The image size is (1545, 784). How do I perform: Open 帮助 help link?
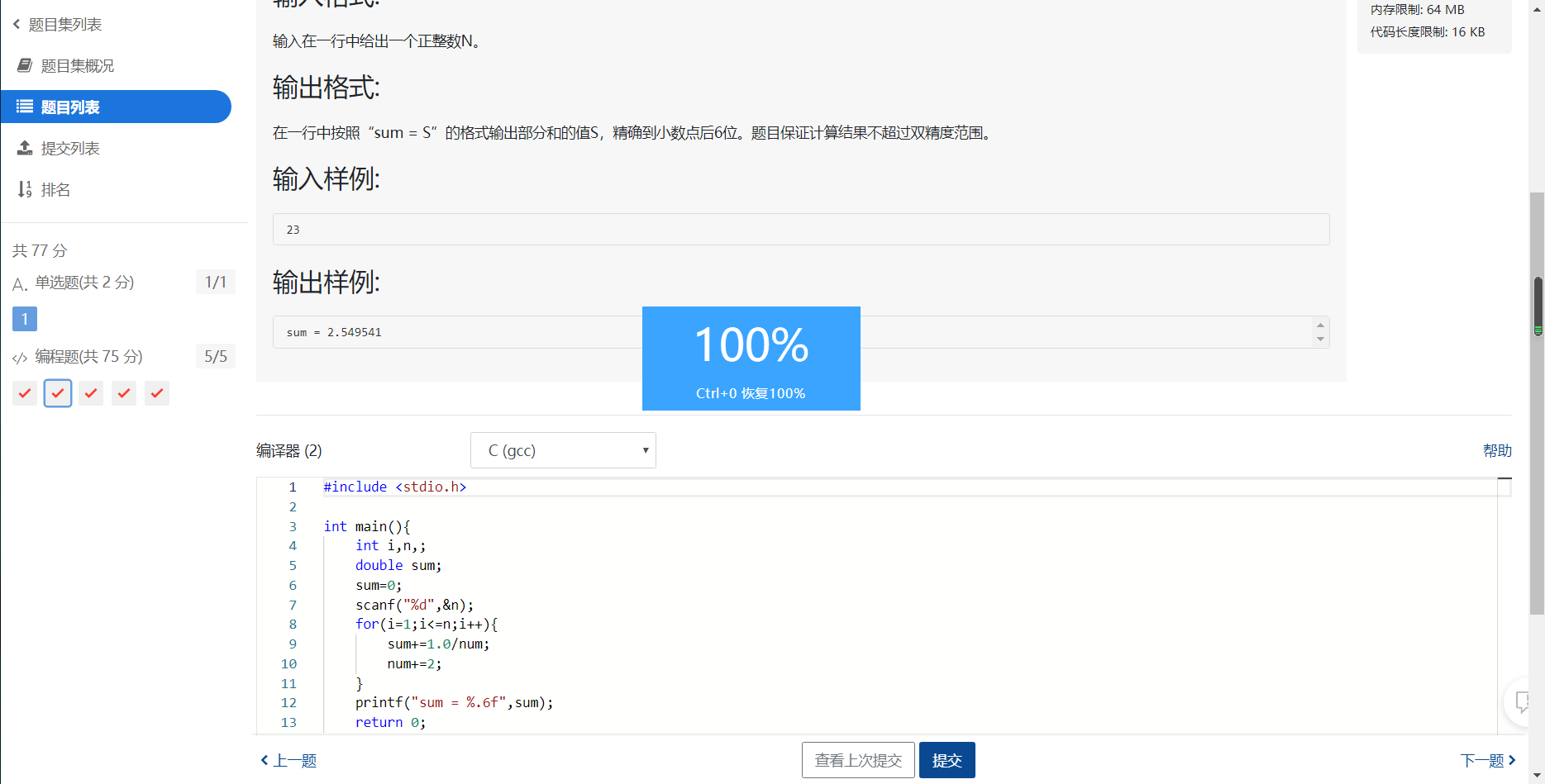point(1497,450)
